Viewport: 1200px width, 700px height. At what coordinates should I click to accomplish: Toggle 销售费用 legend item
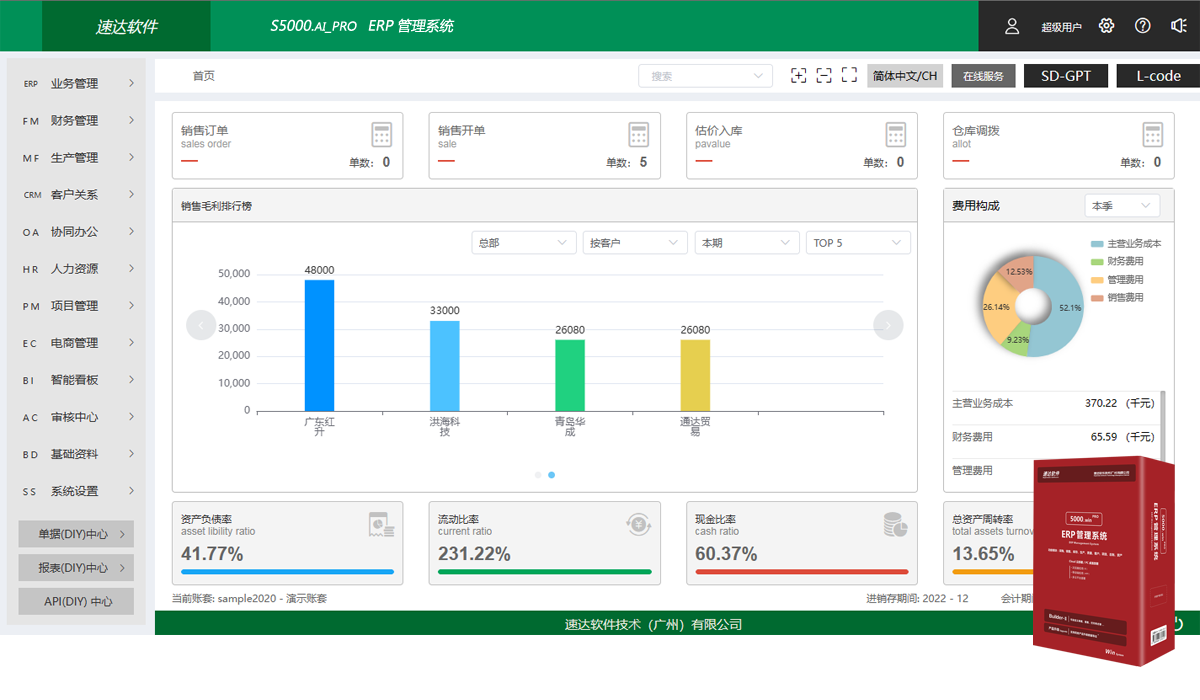tap(1117, 298)
